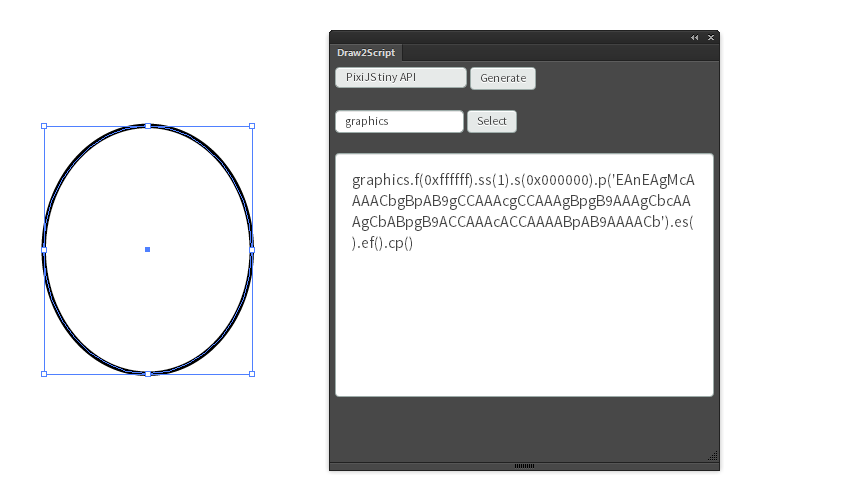This screenshot has width=868, height=500.
Task: Select the ellipse's bottom-middle bounding box handle
Action: point(148,374)
